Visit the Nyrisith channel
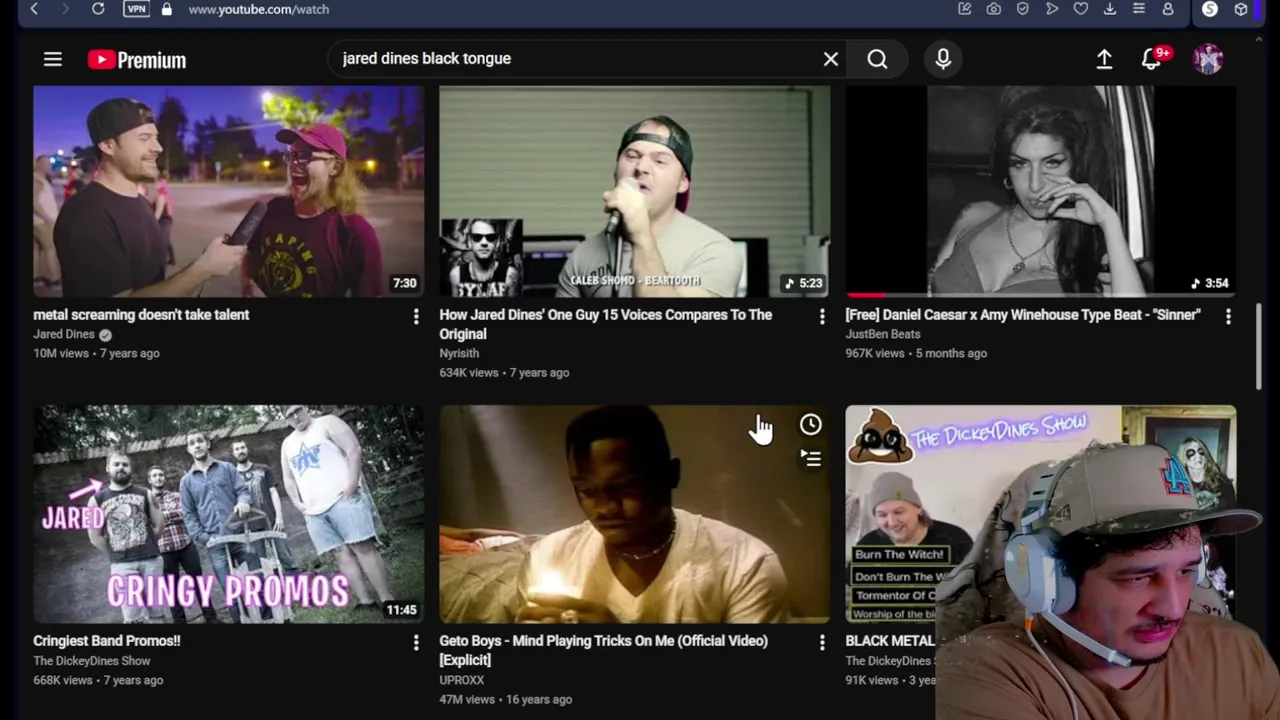Image resolution: width=1280 pixels, height=720 pixels. (x=459, y=353)
